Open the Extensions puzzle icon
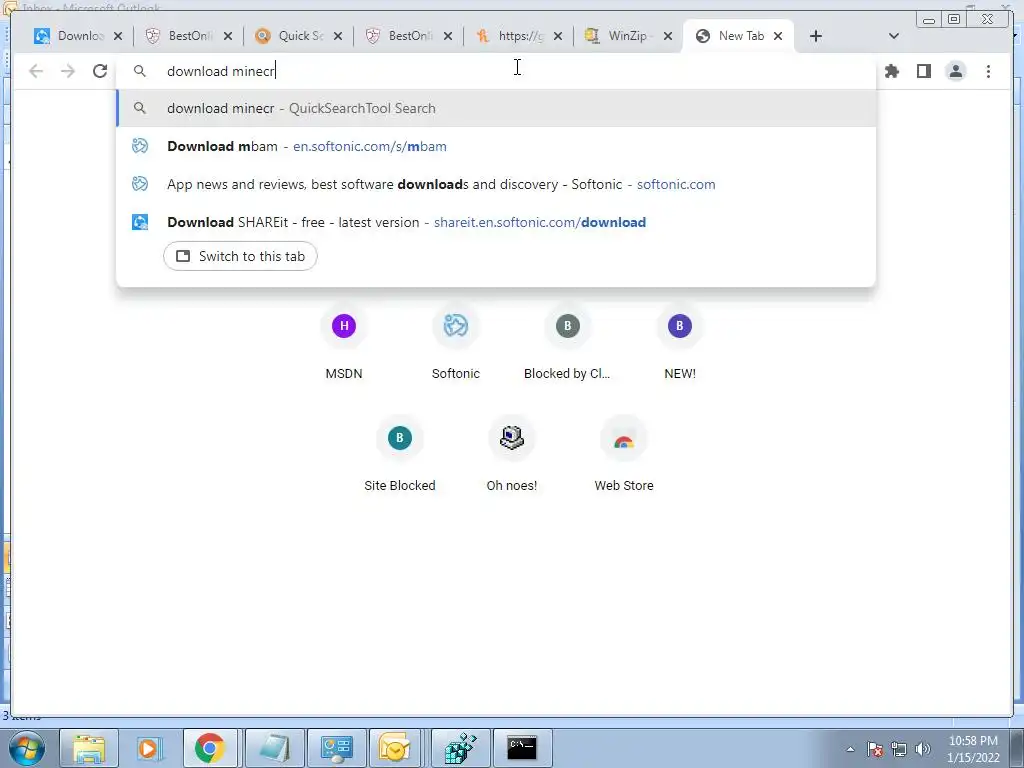 click(892, 71)
